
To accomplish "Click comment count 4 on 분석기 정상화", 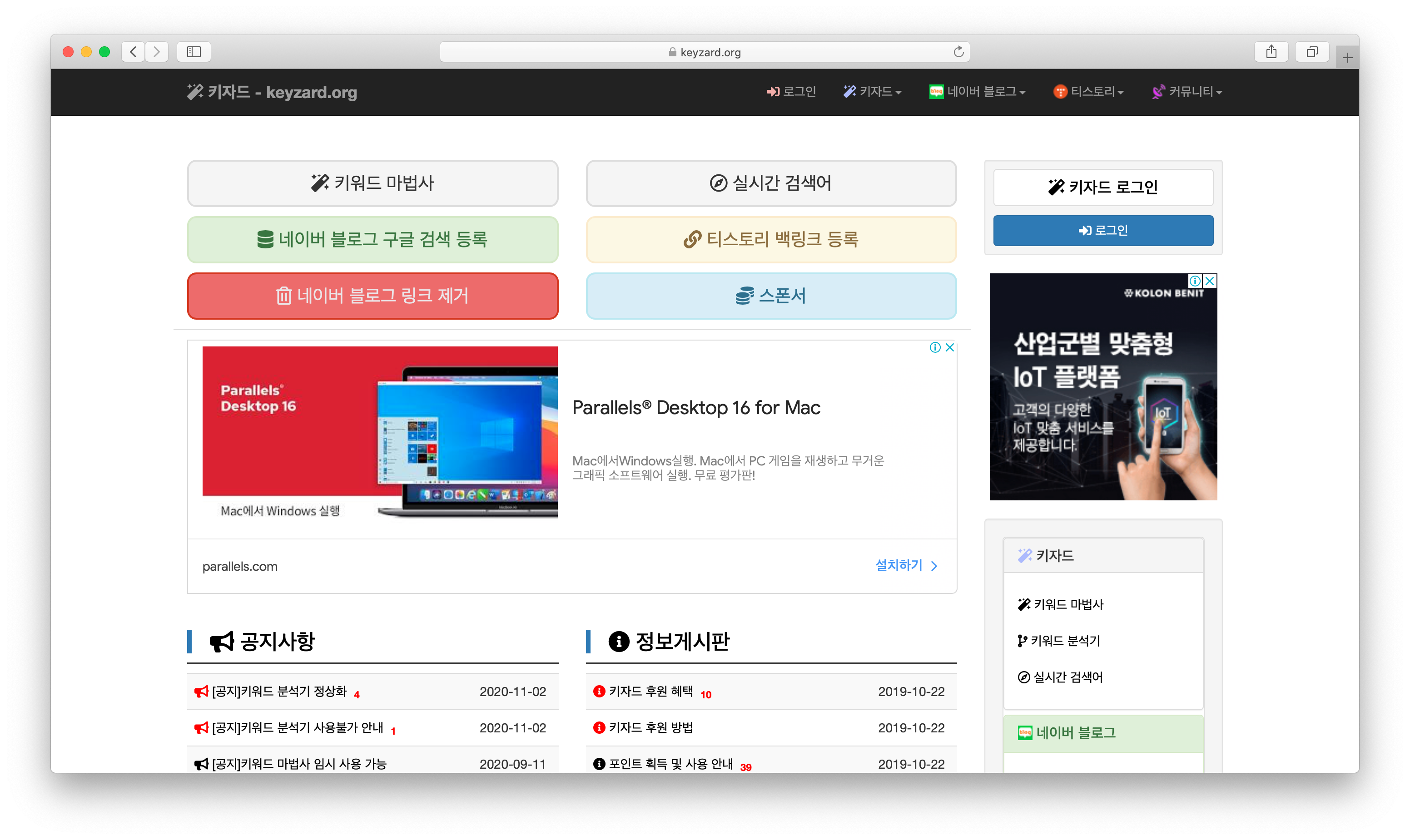I will coord(357,695).
